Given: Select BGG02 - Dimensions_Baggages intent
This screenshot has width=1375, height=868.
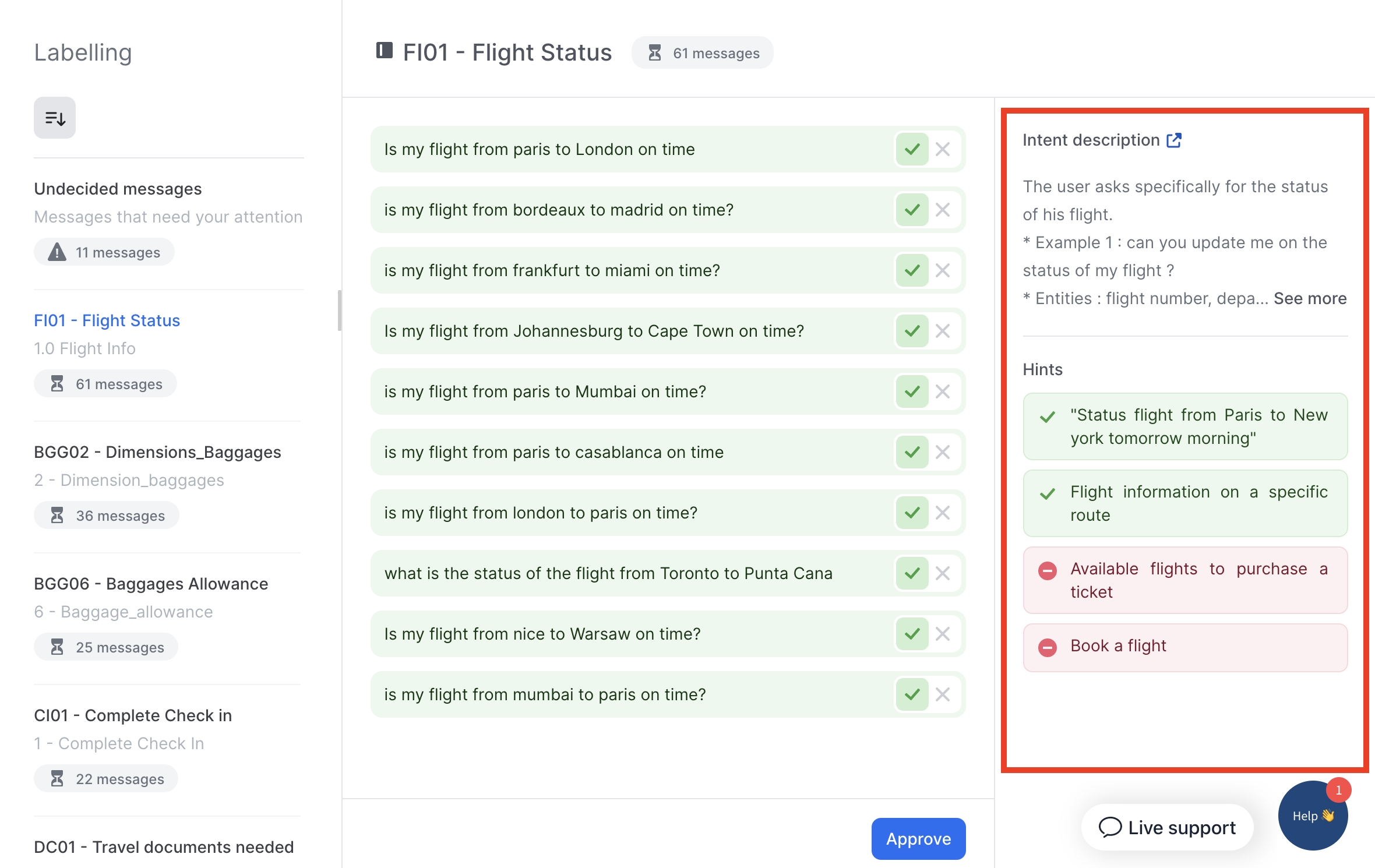Looking at the screenshot, I should click(x=157, y=453).
